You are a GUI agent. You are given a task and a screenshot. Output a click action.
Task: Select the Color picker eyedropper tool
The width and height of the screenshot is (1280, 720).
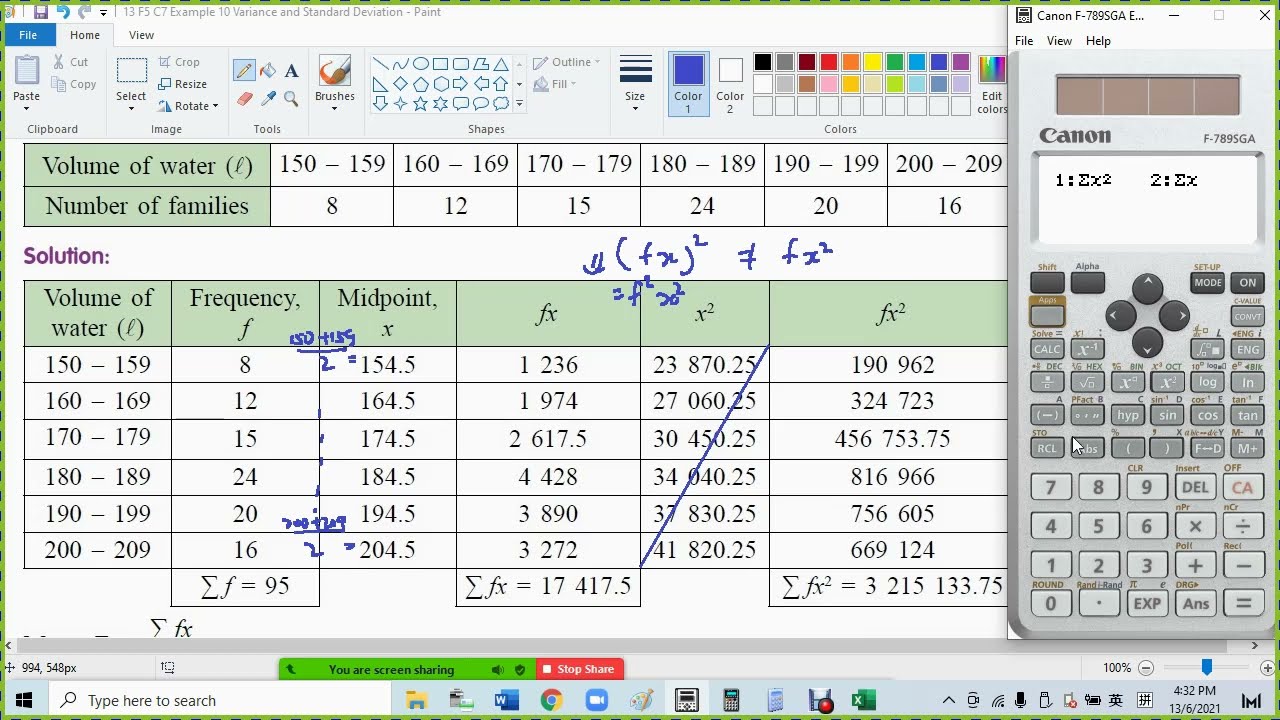[x=268, y=98]
